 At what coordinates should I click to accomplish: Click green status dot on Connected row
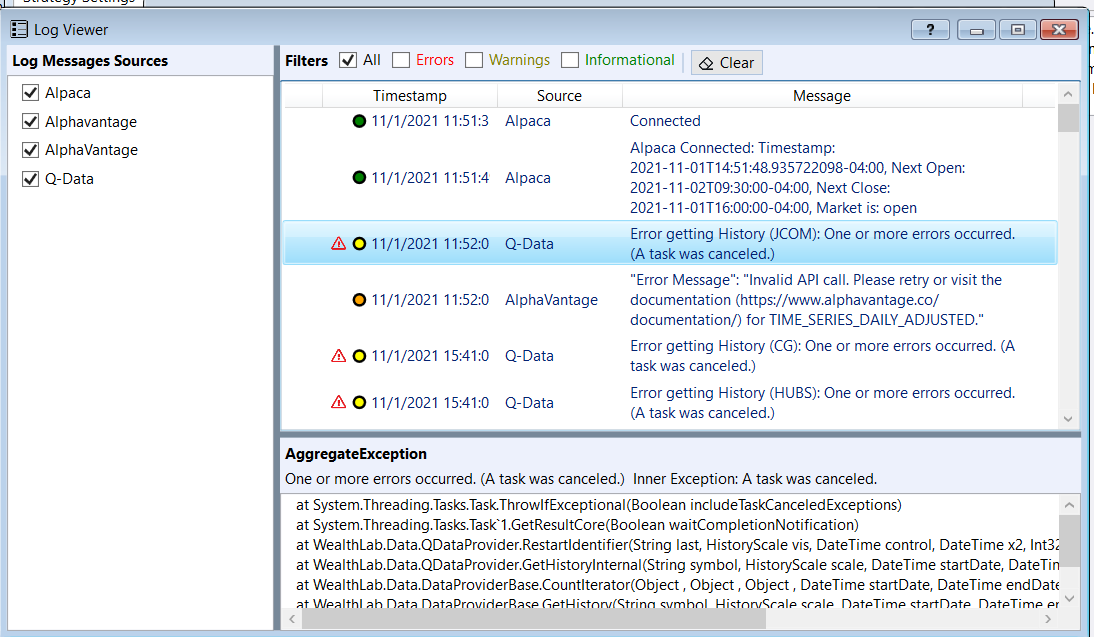pyautogui.click(x=359, y=121)
